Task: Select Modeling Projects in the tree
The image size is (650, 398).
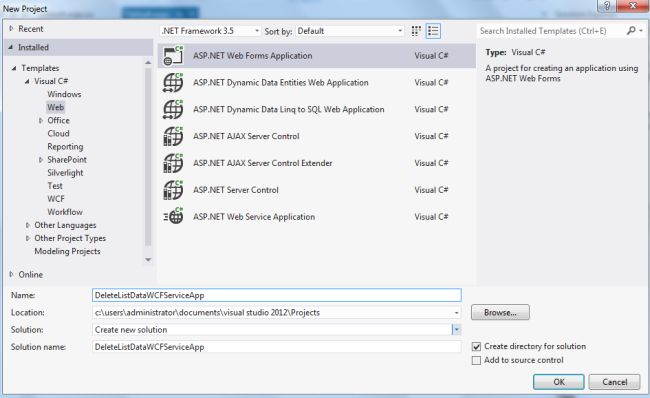Action: click(67, 251)
